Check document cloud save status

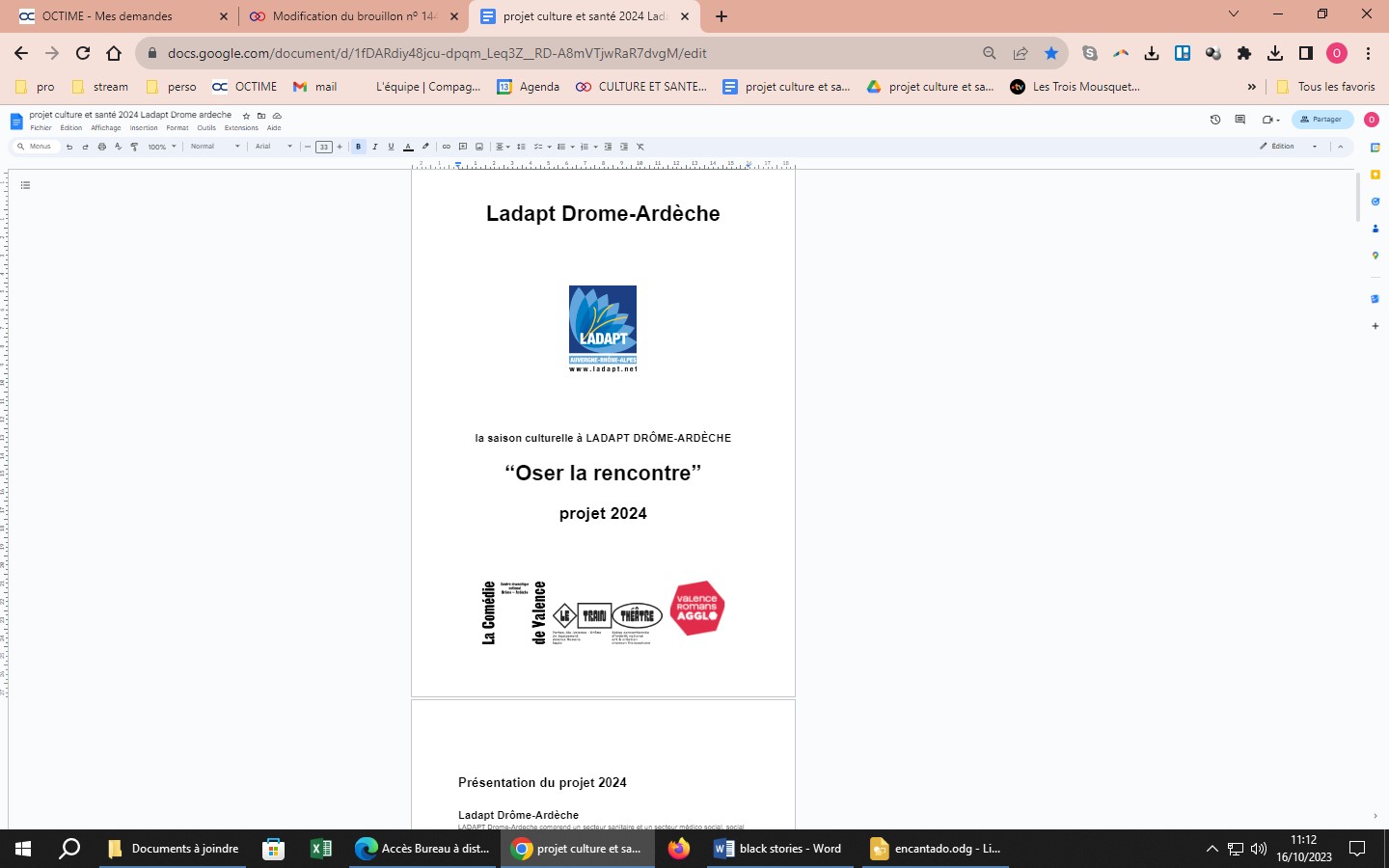[x=277, y=116]
